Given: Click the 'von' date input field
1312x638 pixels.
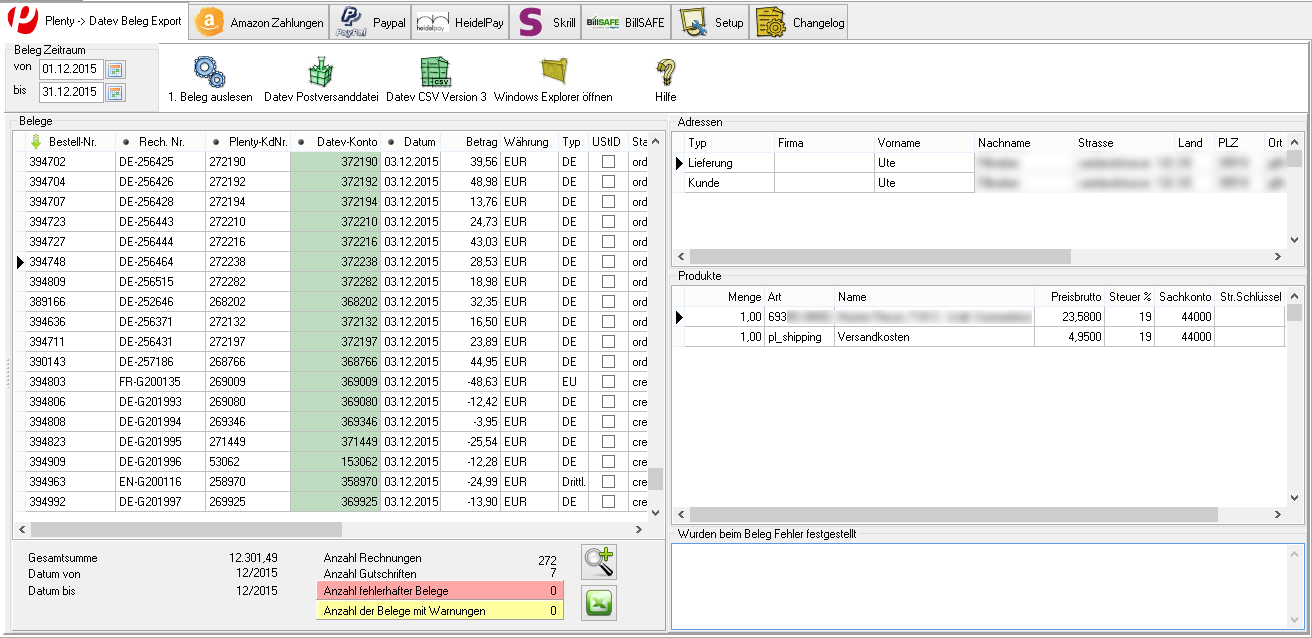Looking at the screenshot, I should tap(71, 70).
